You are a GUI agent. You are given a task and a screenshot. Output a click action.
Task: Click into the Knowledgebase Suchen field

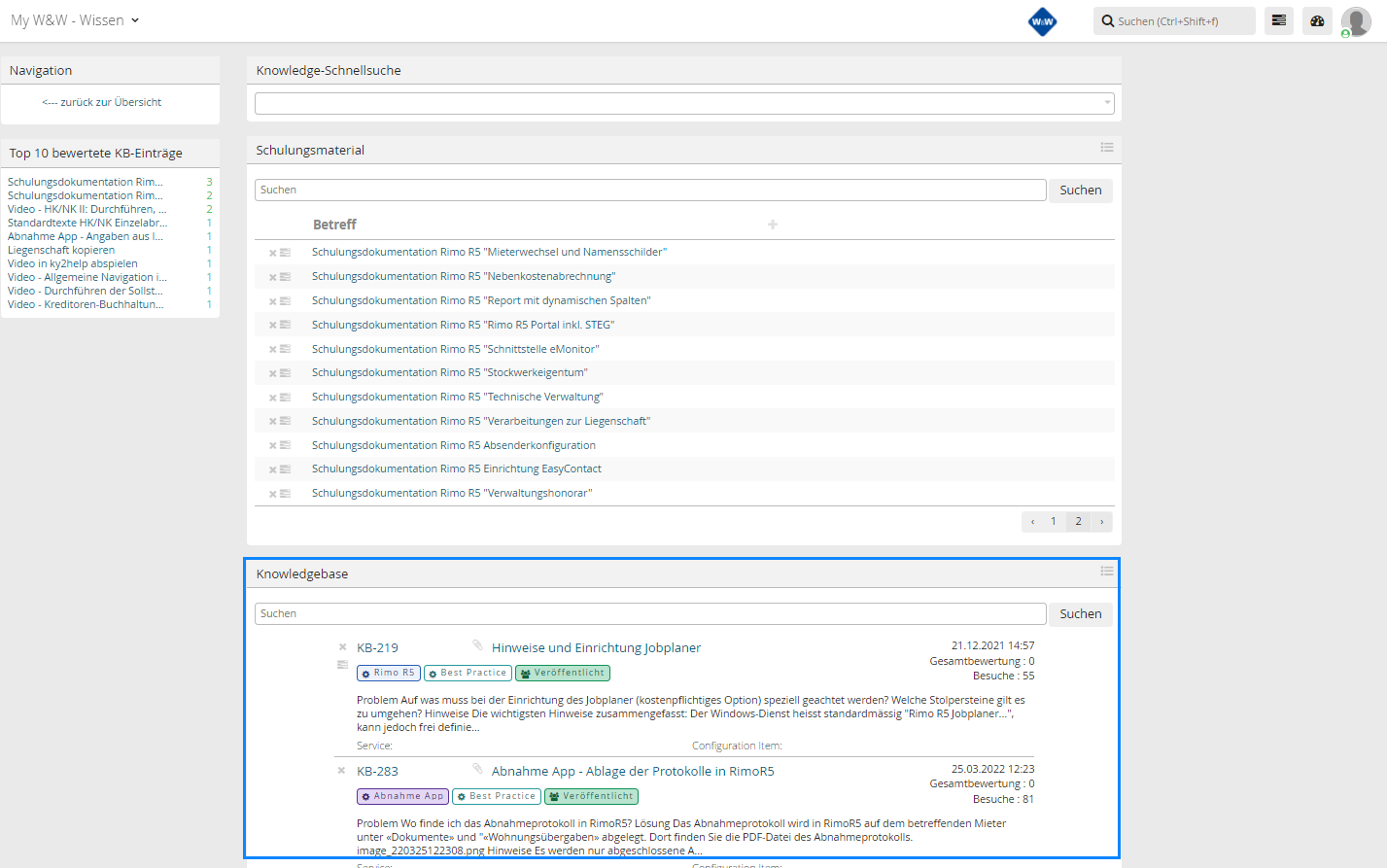650,613
